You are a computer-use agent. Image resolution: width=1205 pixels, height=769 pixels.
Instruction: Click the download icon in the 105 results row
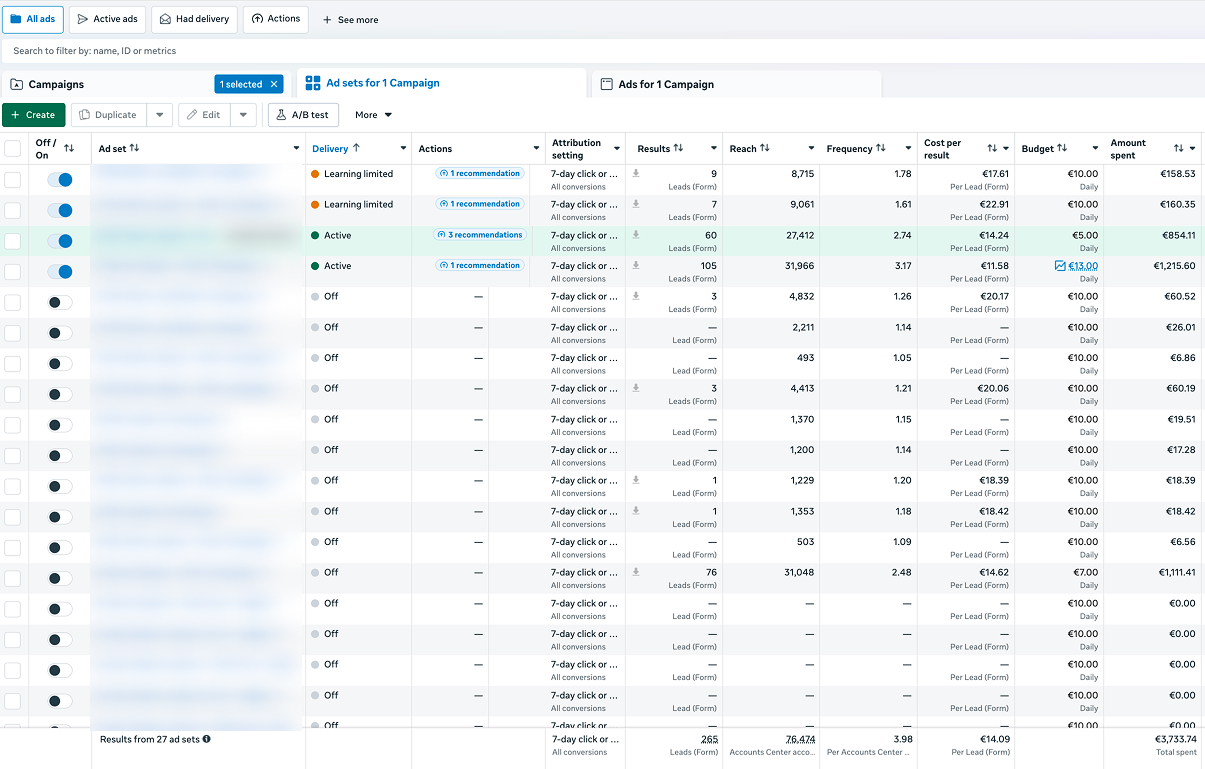(636, 265)
